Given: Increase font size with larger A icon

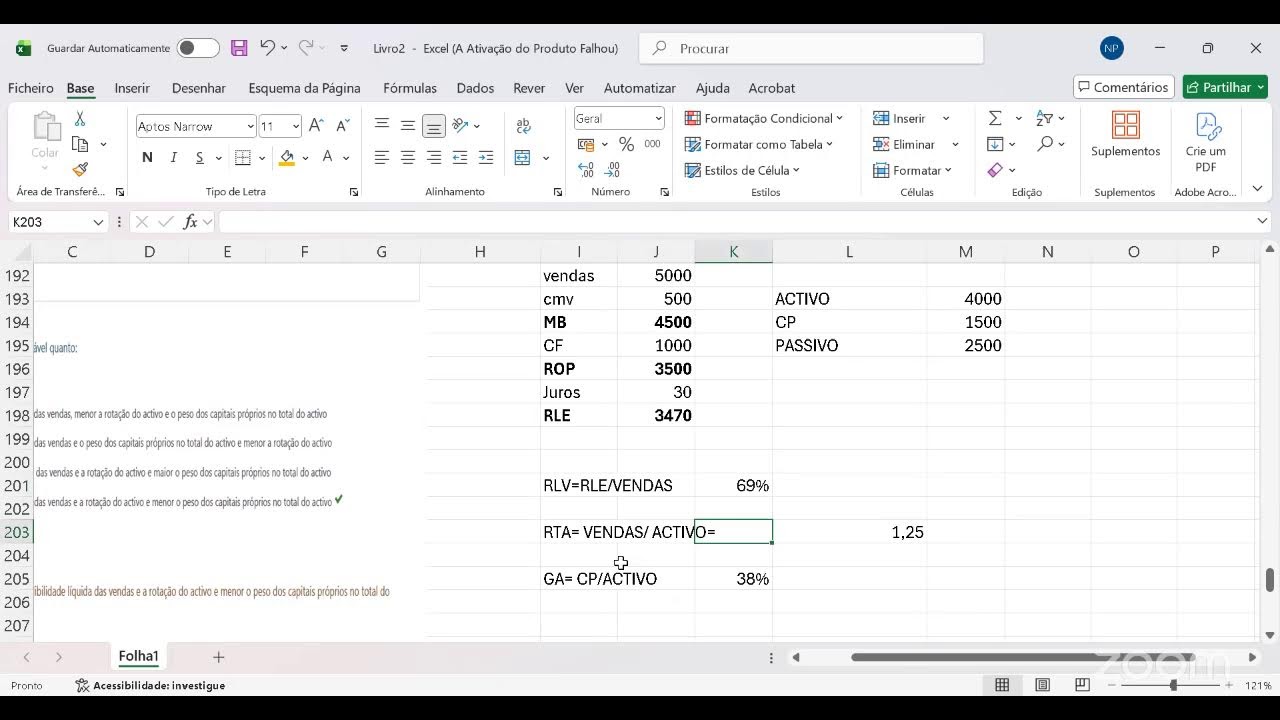Looking at the screenshot, I should pos(316,126).
